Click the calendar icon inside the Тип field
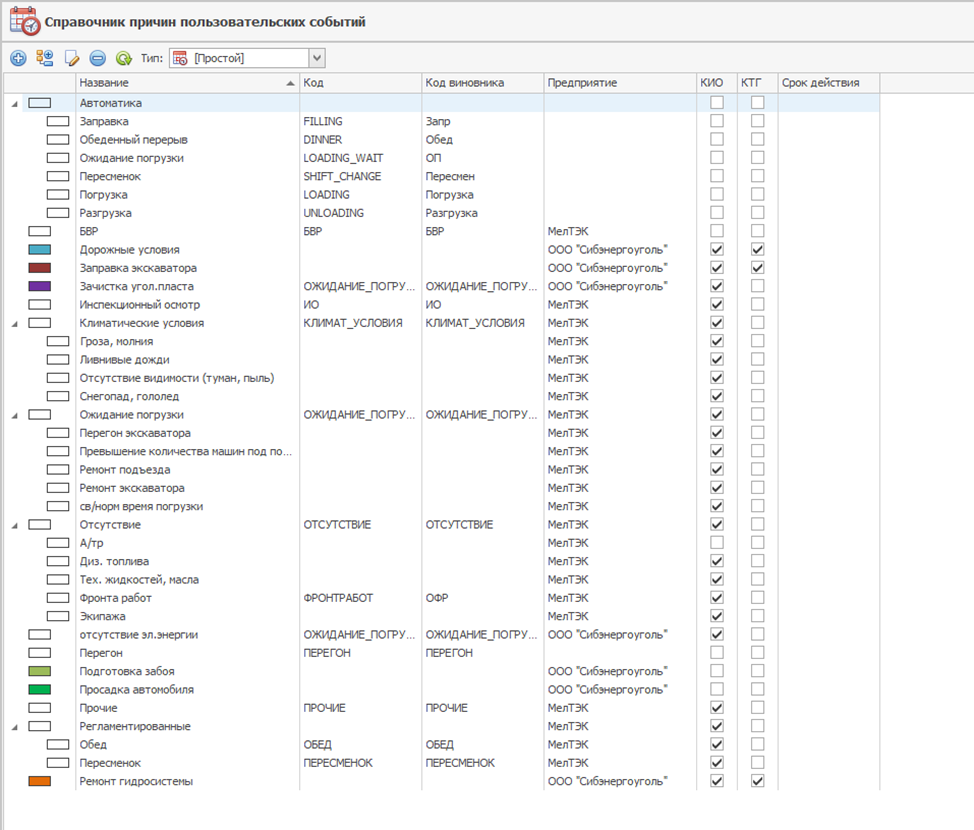The image size is (974, 830). pos(181,59)
